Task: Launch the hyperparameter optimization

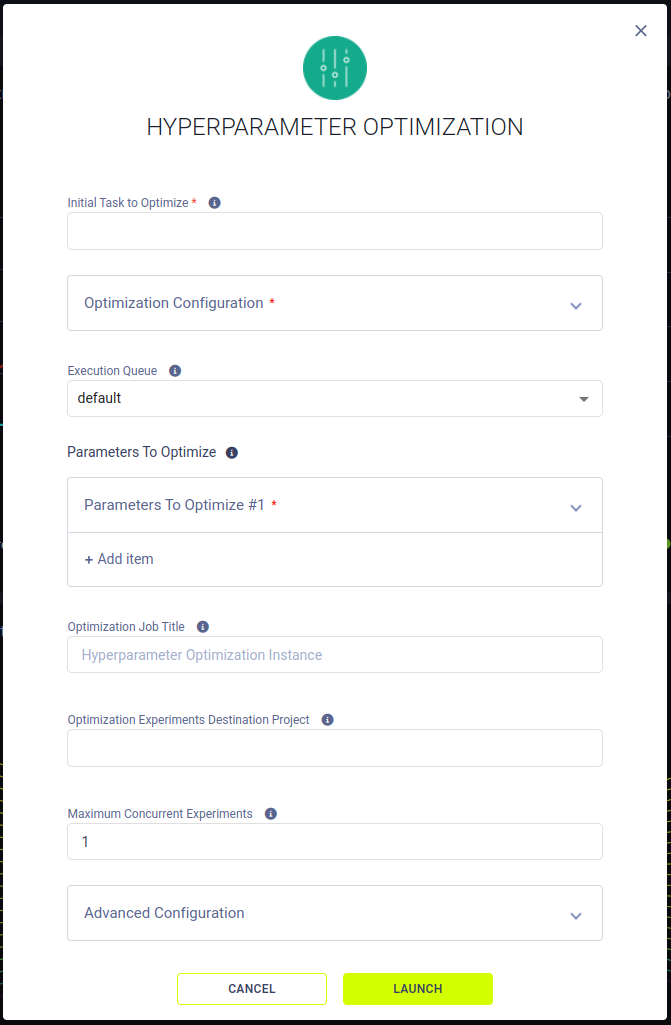Action: tap(418, 988)
